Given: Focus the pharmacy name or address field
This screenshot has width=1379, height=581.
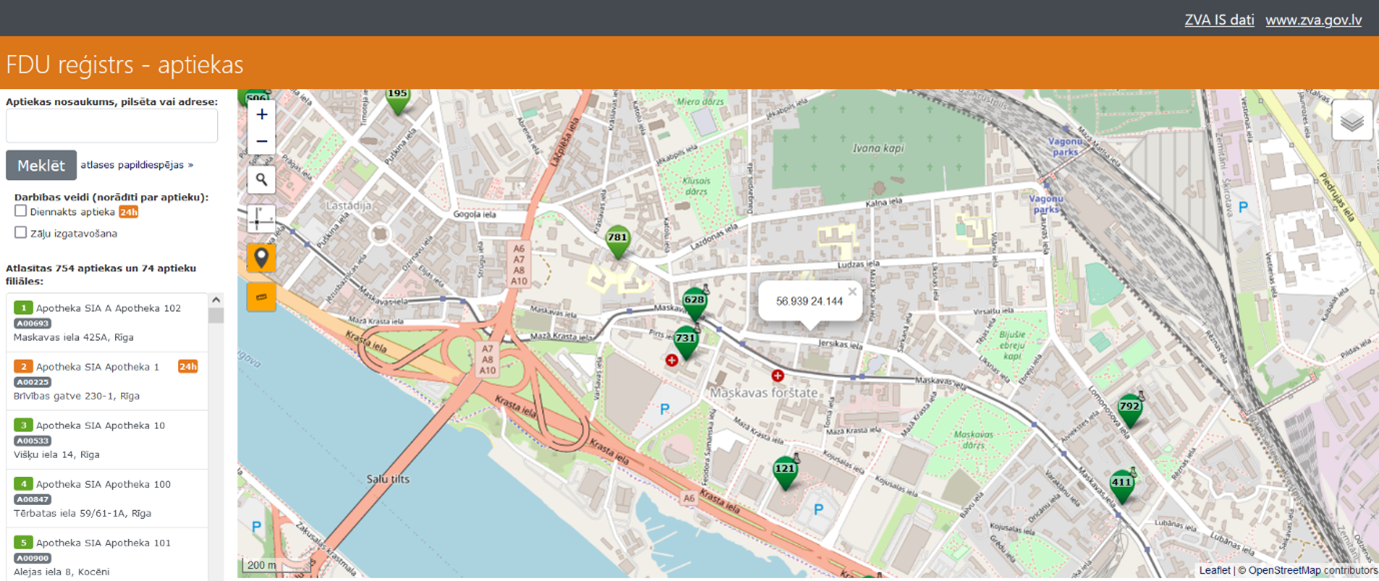Looking at the screenshot, I should [112, 126].
